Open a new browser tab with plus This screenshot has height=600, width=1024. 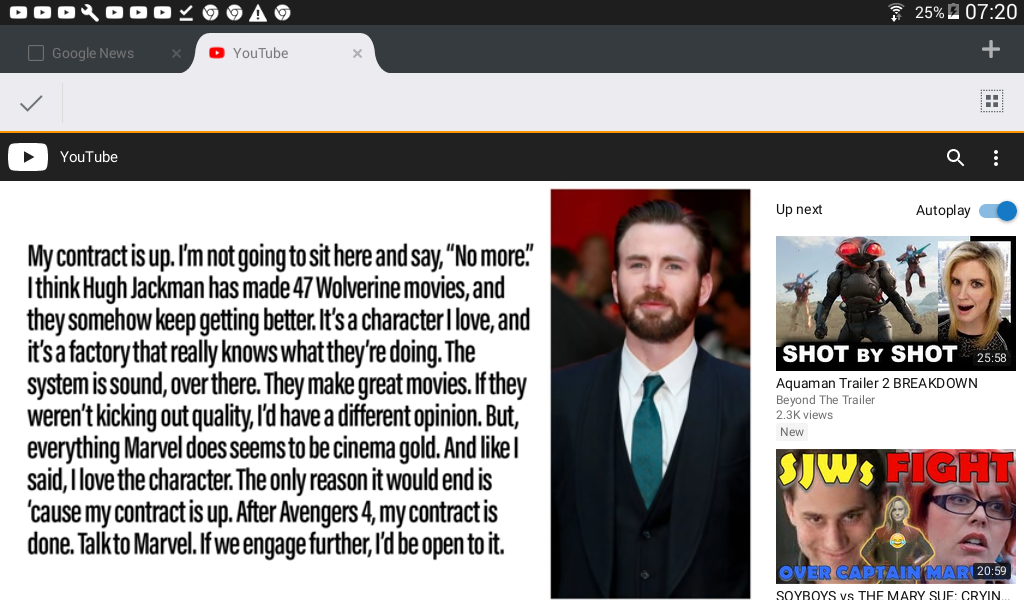tap(991, 49)
